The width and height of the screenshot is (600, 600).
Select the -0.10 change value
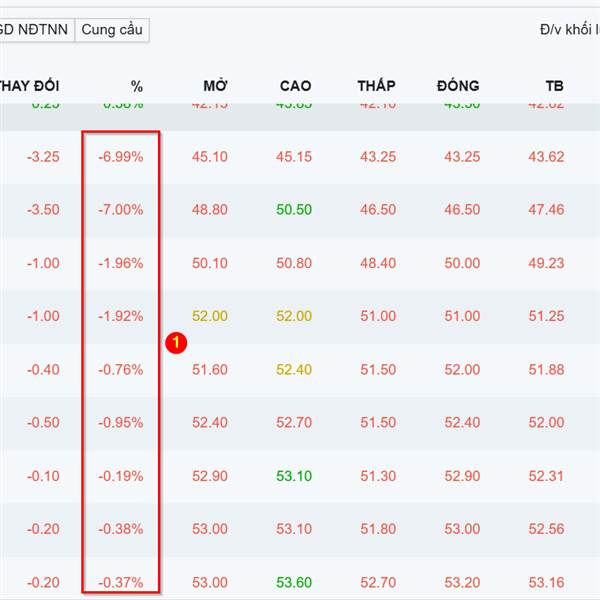pyautogui.click(x=43, y=476)
